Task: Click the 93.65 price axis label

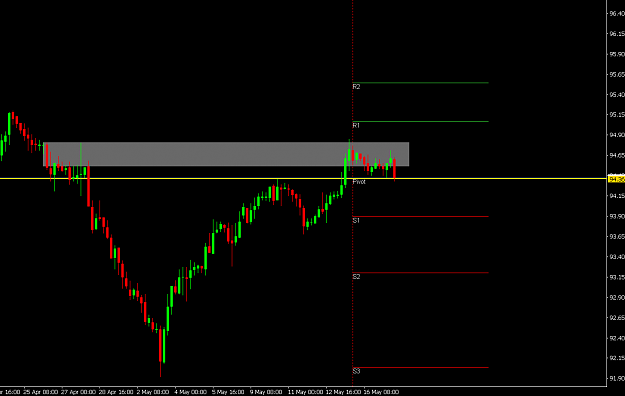Action: coord(617,236)
